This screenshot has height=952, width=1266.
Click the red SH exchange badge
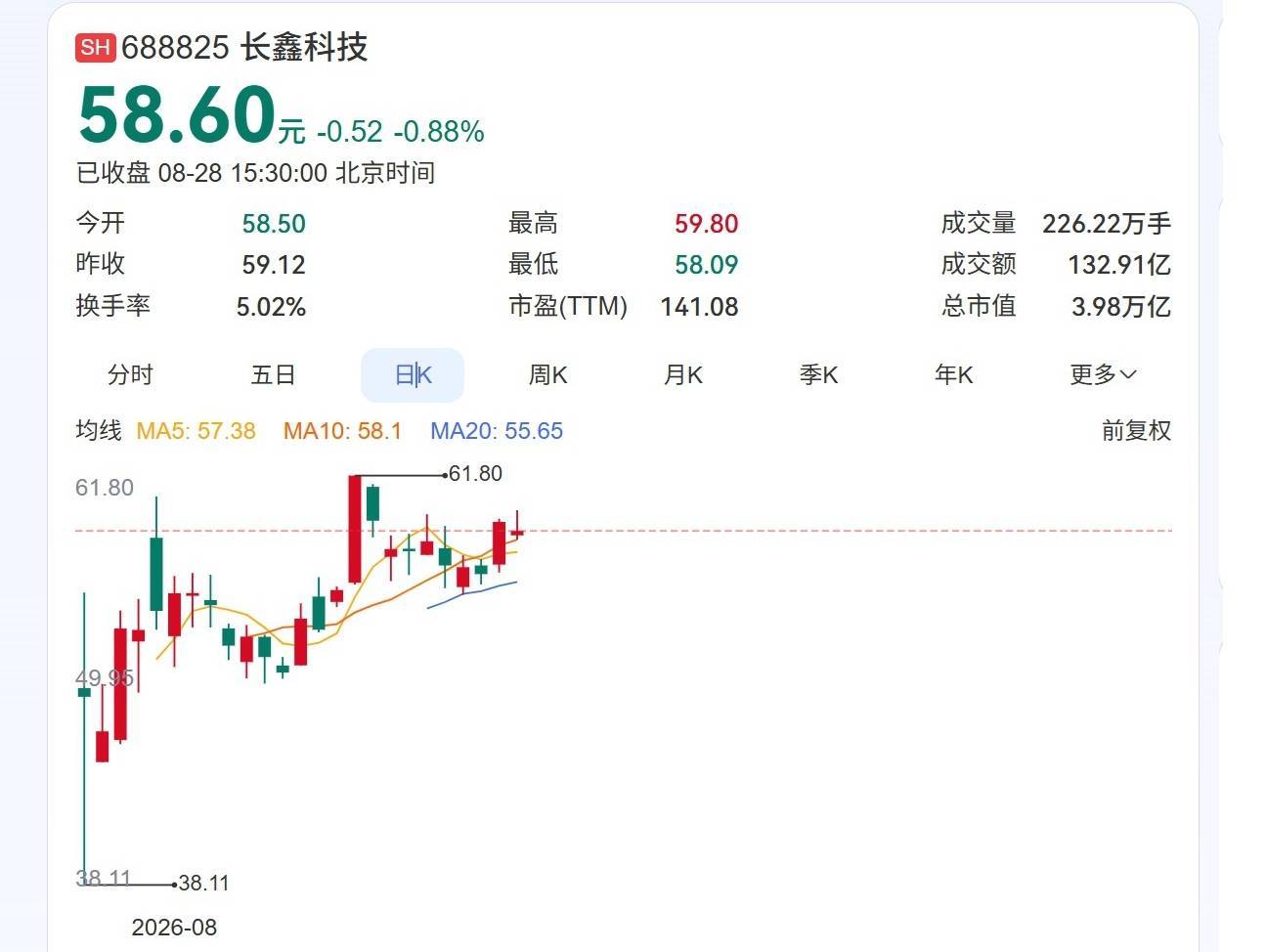tap(96, 47)
